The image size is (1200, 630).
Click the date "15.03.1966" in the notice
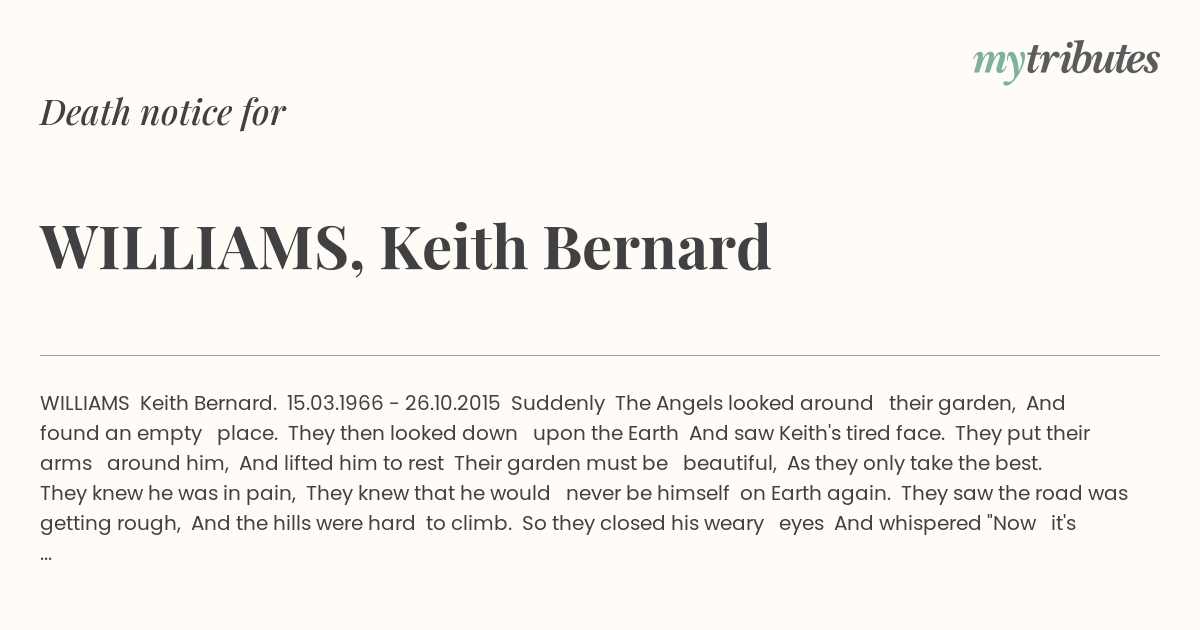coord(335,403)
